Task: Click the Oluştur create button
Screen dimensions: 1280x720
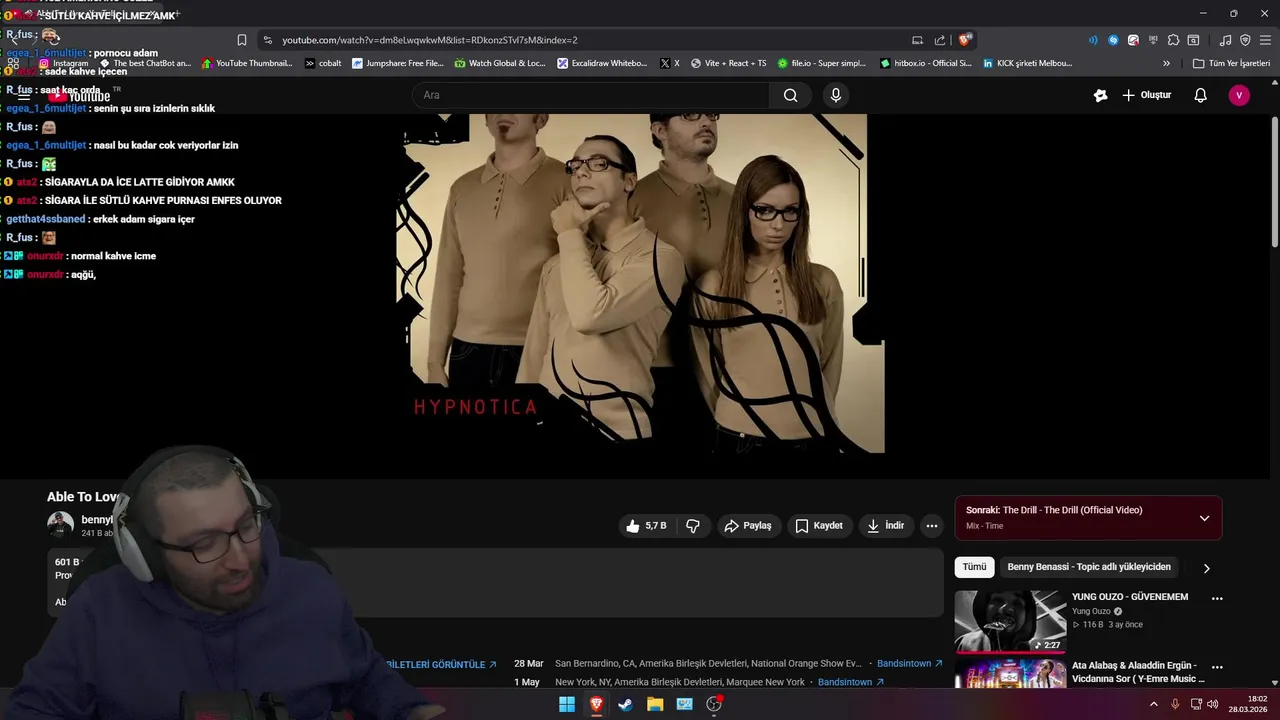Action: 1146,95
